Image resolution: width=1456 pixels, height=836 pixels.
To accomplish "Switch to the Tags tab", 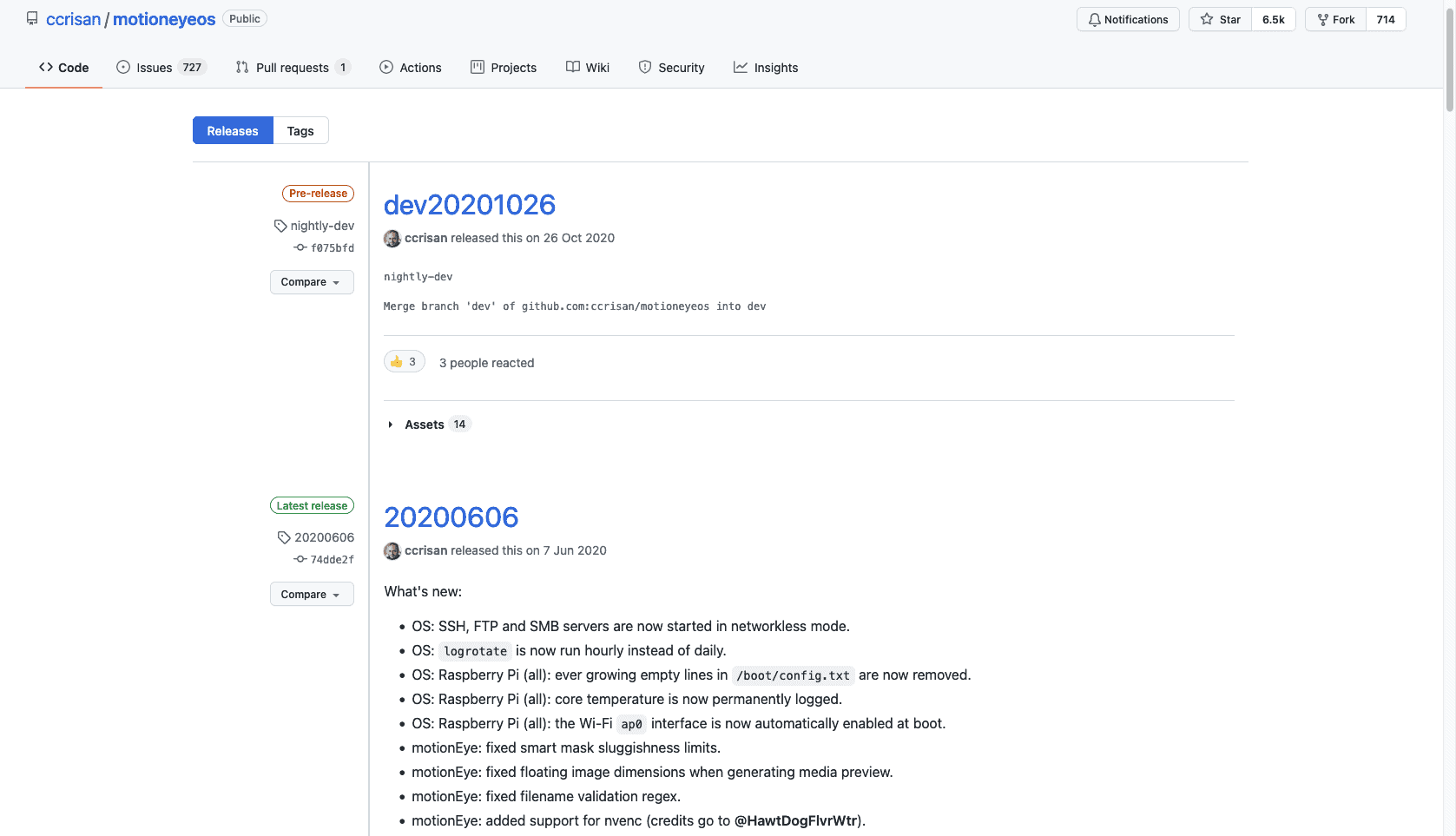I will (x=300, y=130).
